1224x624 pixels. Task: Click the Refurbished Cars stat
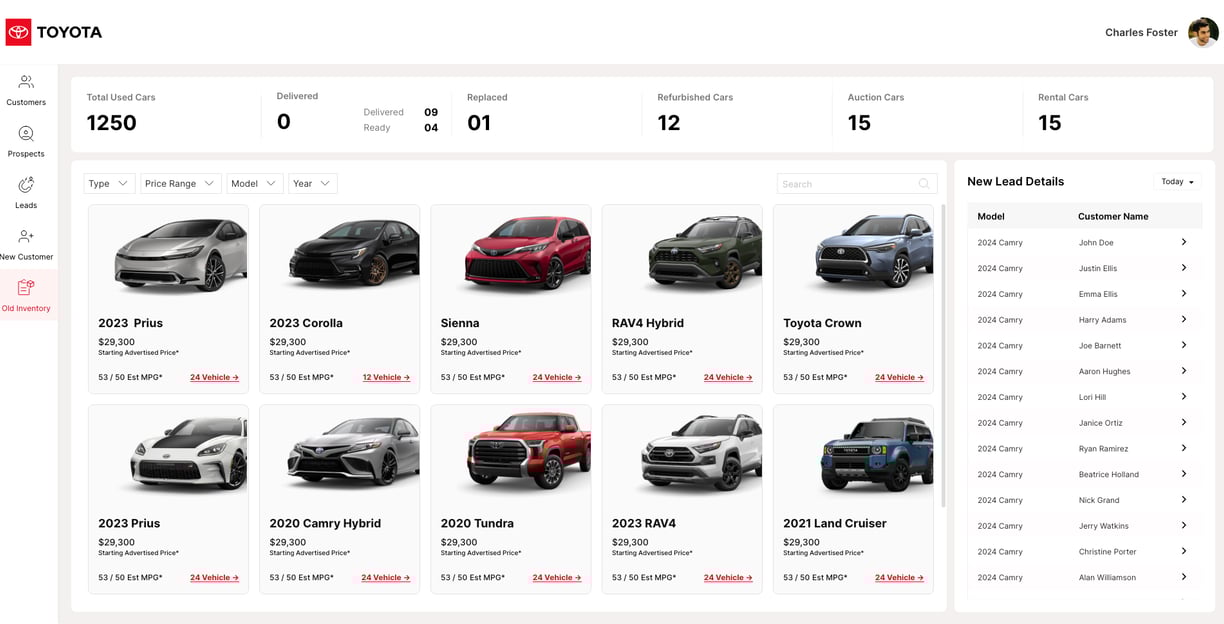click(695, 113)
